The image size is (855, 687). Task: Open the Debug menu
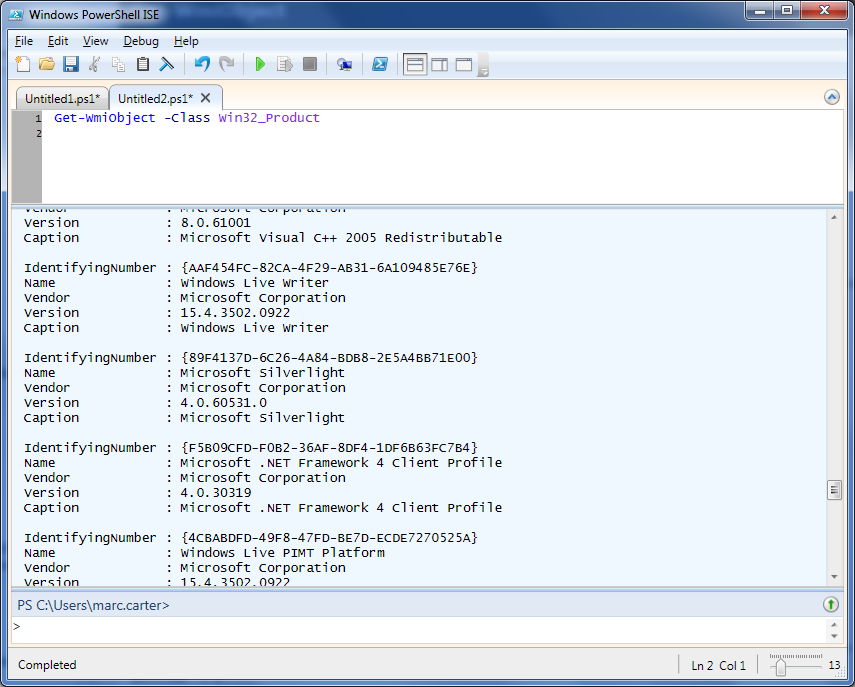pyautogui.click(x=141, y=41)
